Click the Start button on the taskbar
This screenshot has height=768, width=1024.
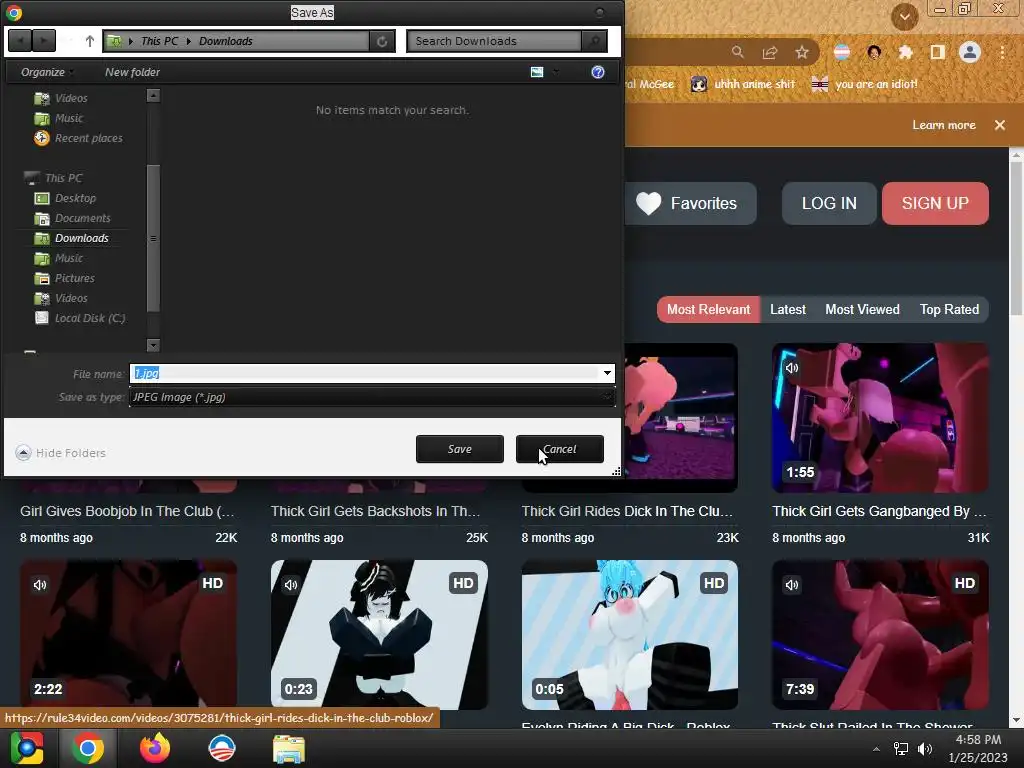pyautogui.click(x=26, y=748)
